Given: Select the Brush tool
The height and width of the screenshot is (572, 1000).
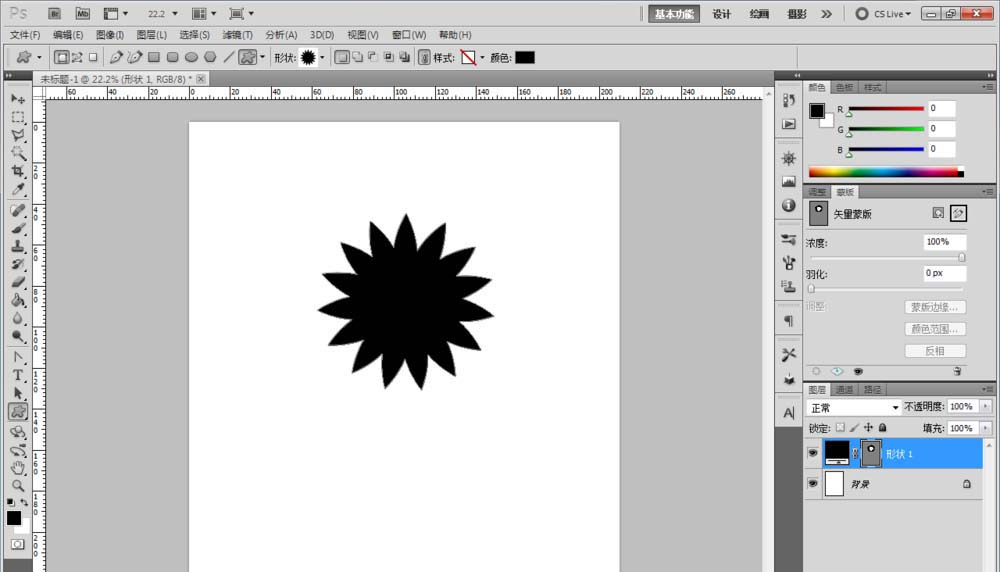Looking at the screenshot, I should [18, 228].
